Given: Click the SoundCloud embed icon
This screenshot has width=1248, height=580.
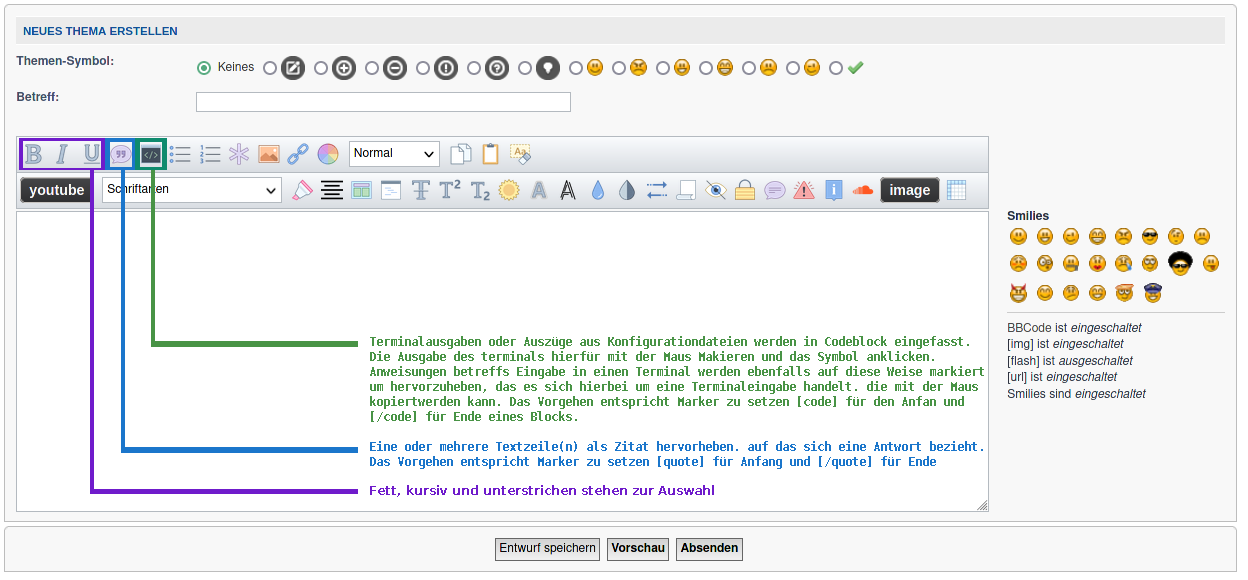Looking at the screenshot, I should click(x=863, y=190).
